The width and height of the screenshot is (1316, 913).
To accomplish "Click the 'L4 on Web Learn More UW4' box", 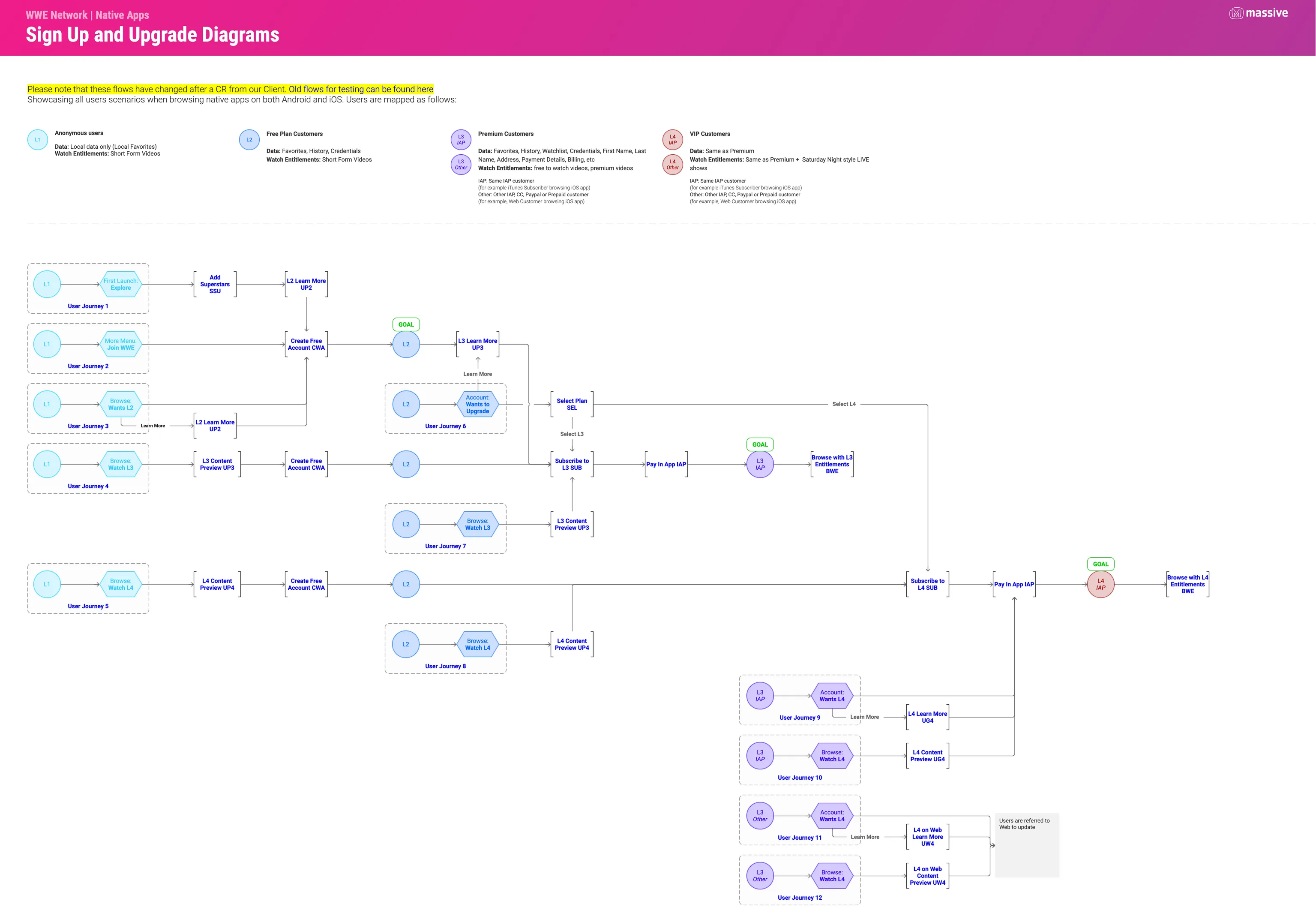I will tap(928, 837).
